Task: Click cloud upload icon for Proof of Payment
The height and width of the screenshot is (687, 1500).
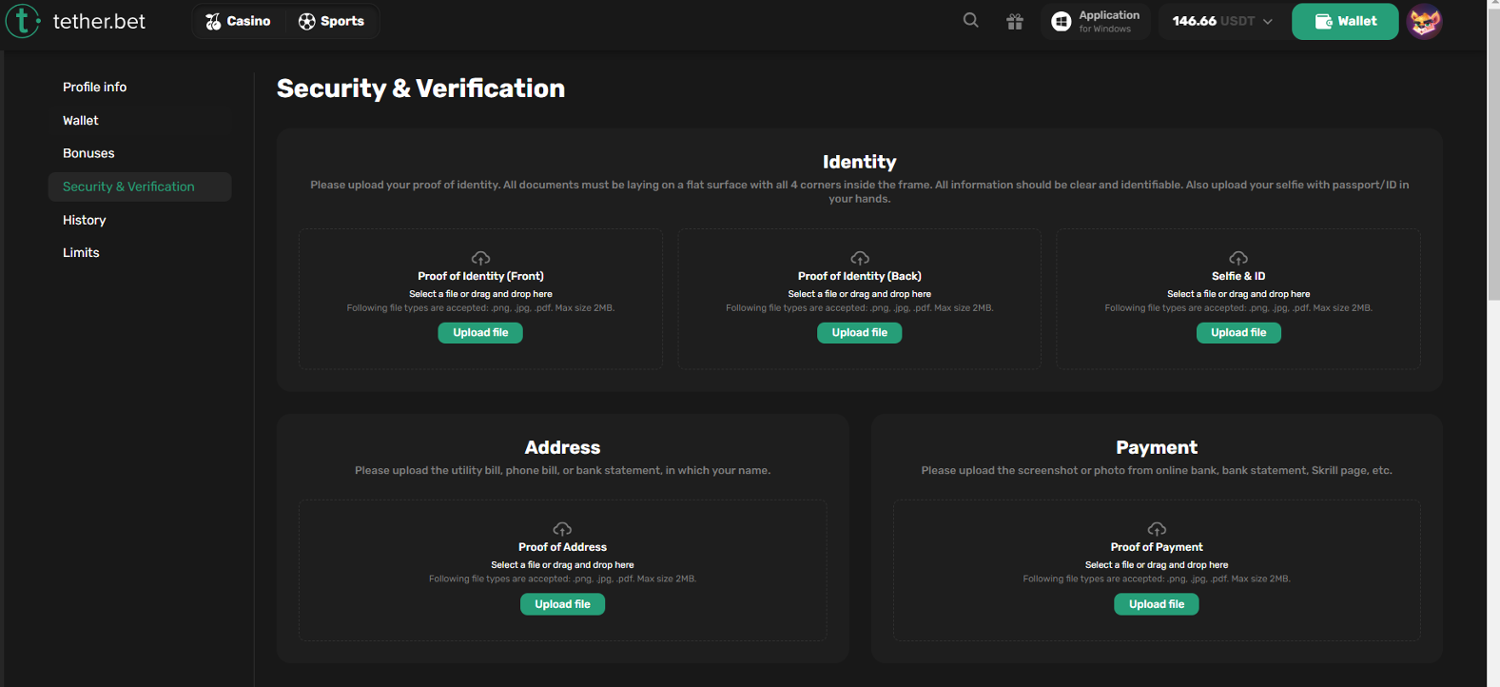Action: [1156, 529]
